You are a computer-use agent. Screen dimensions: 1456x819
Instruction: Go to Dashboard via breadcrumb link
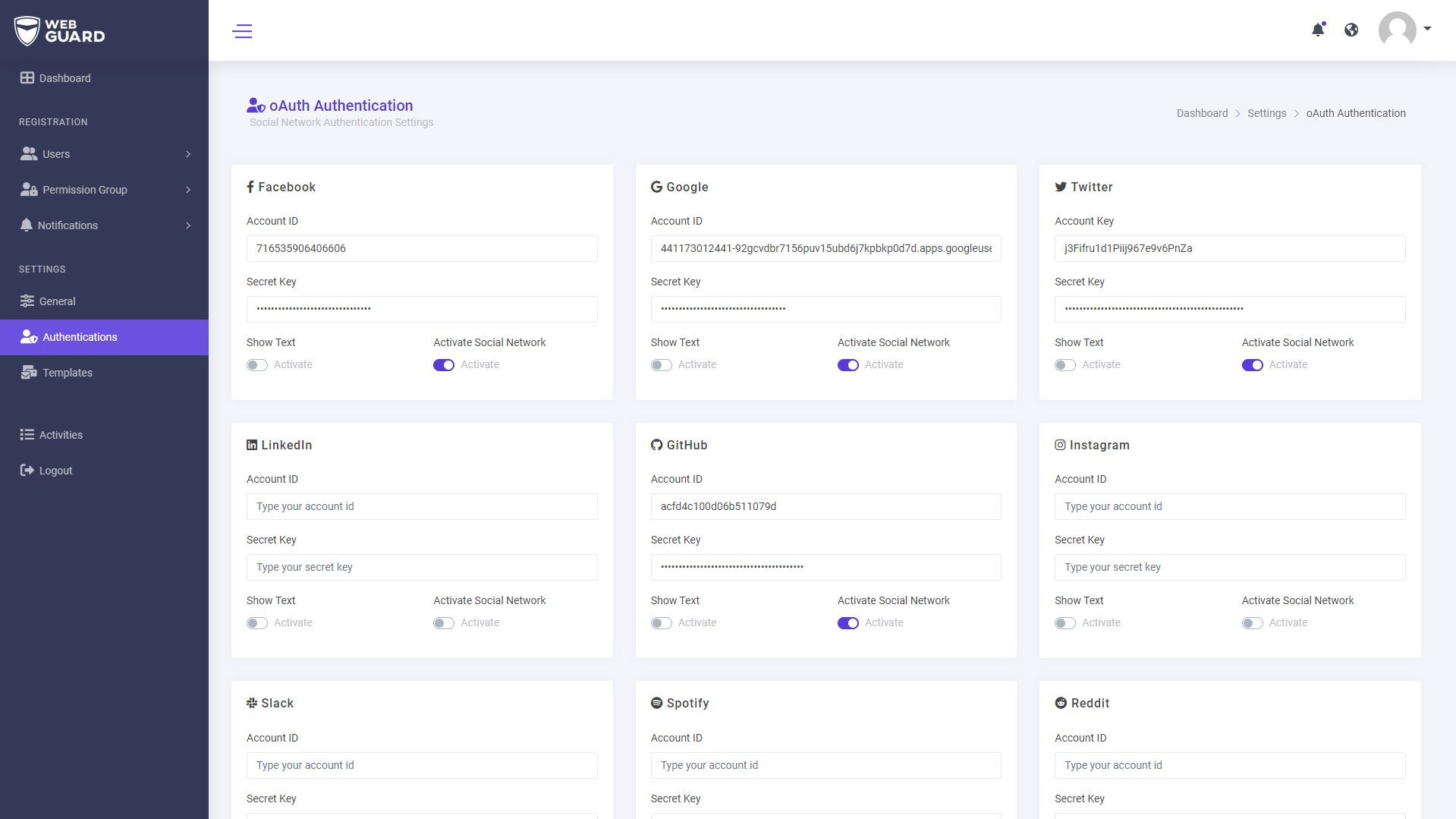[x=1202, y=113]
